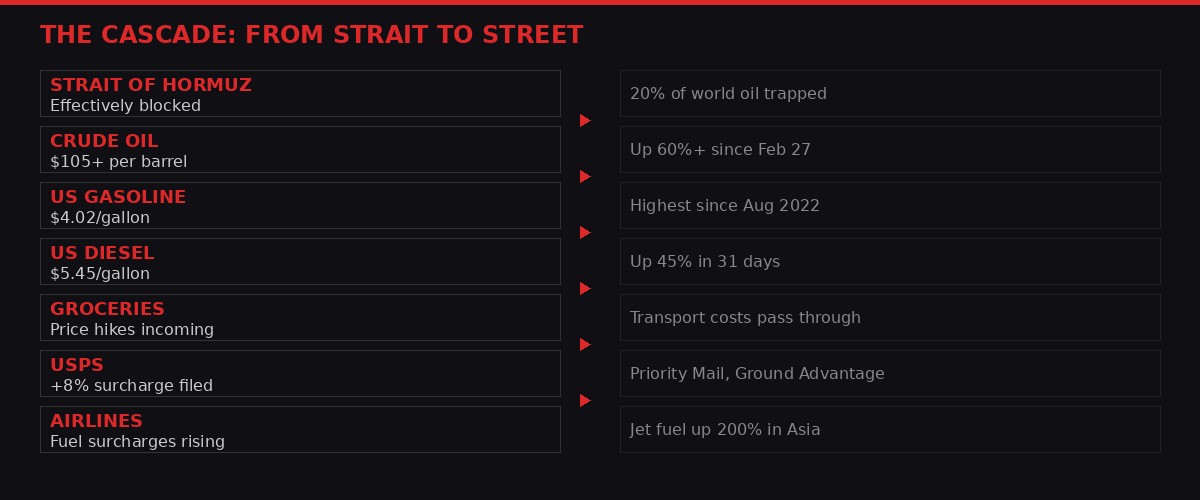
Task: Choose the US DIESEL $5.45/gallon box
Action: tap(300, 262)
